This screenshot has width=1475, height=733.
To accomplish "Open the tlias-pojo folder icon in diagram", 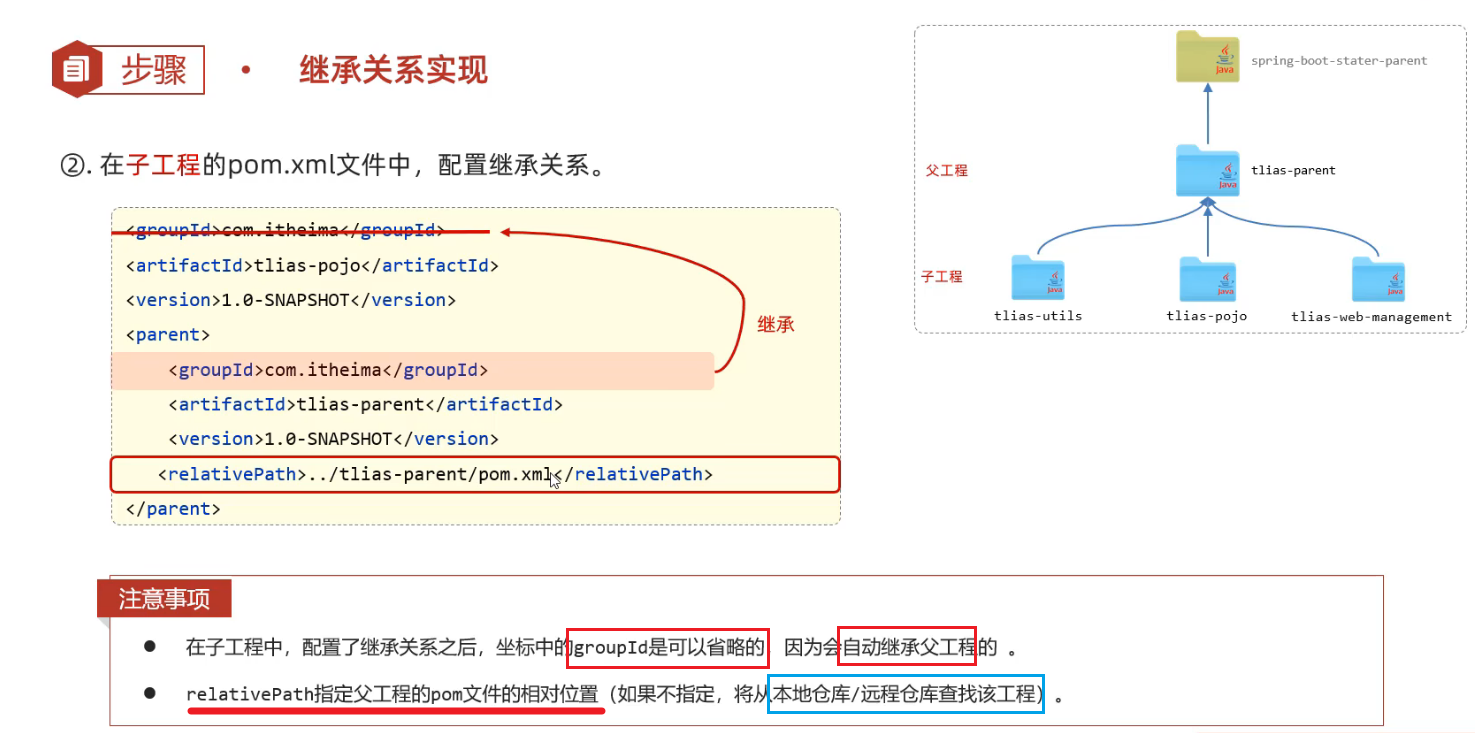I will [1206, 279].
